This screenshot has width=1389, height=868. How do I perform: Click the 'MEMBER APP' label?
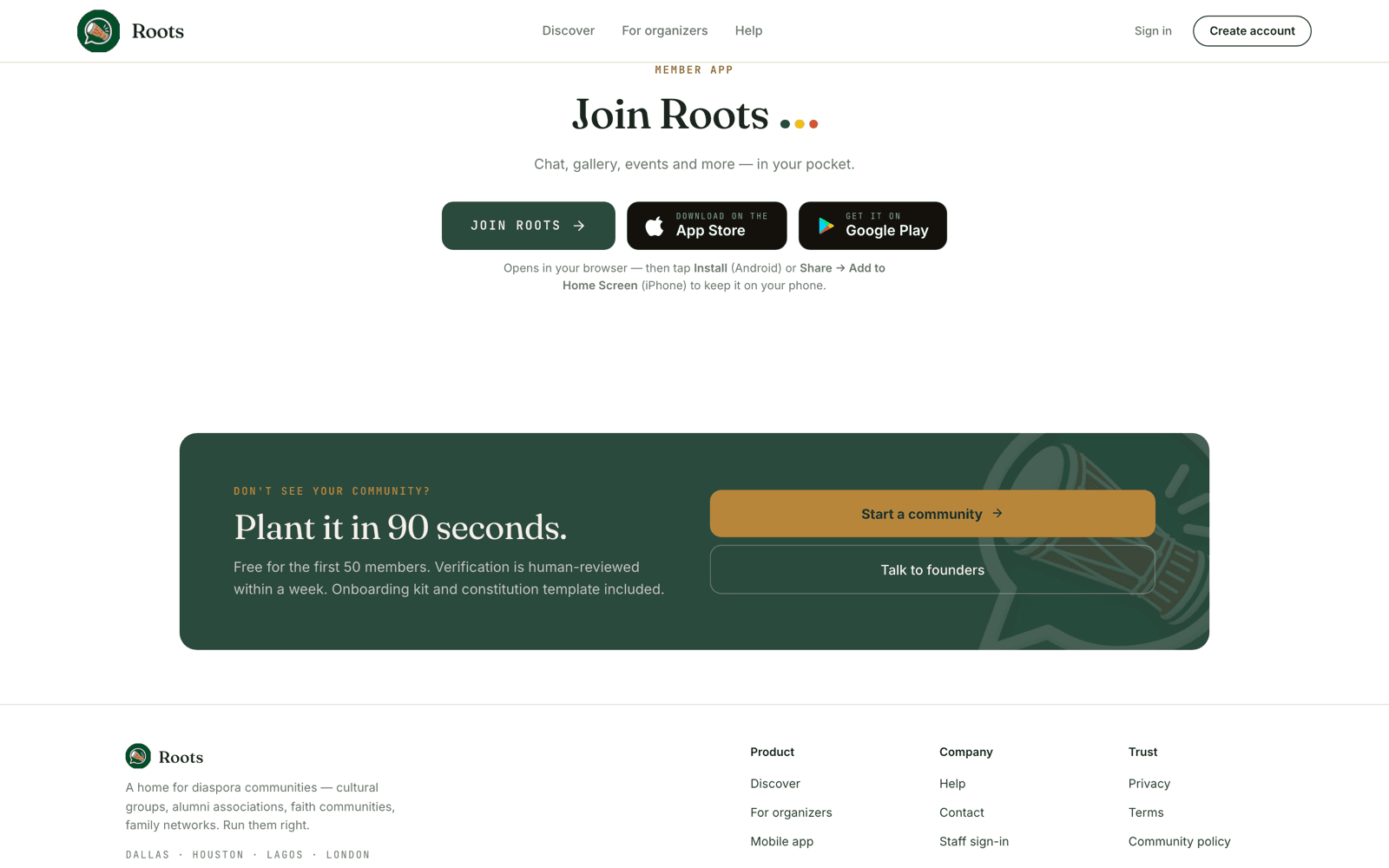(x=694, y=70)
